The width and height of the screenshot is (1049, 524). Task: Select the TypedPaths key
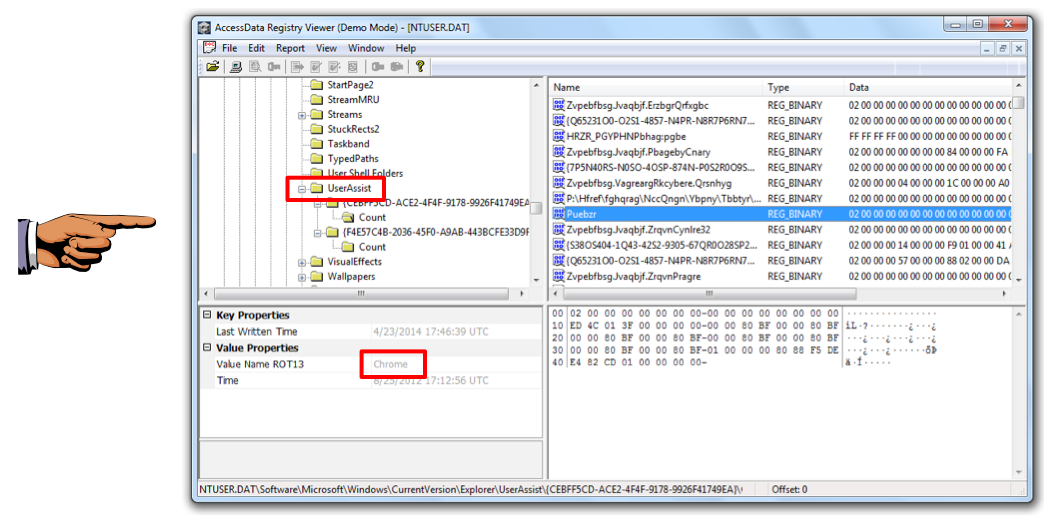click(353, 159)
